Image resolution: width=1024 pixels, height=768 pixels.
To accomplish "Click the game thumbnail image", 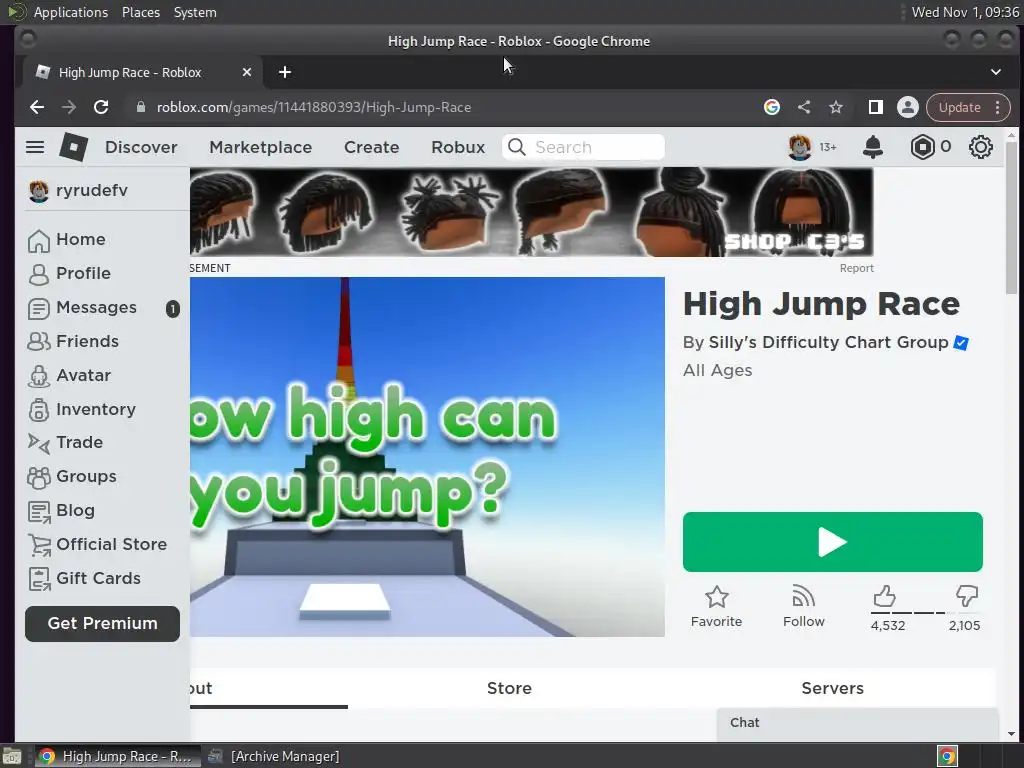I will (427, 456).
